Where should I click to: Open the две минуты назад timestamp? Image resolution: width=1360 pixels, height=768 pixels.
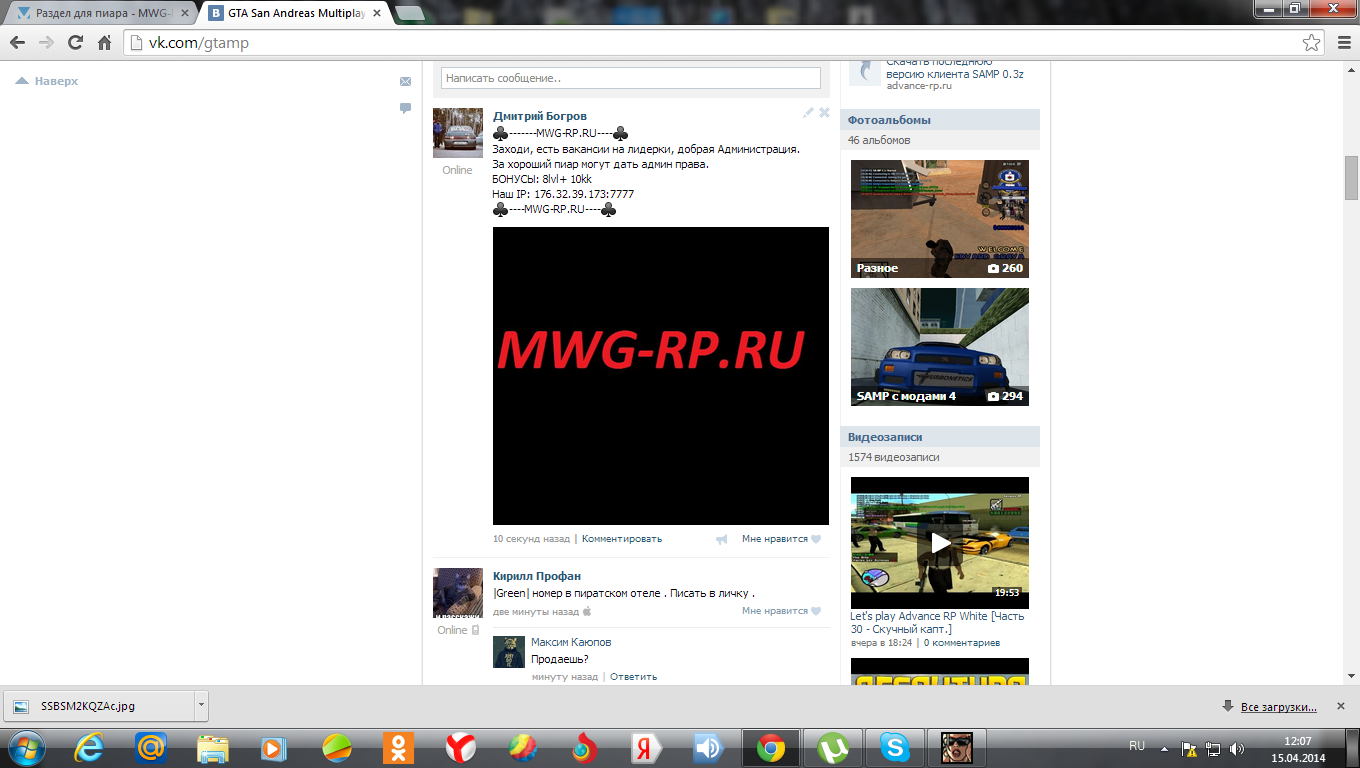coord(536,611)
